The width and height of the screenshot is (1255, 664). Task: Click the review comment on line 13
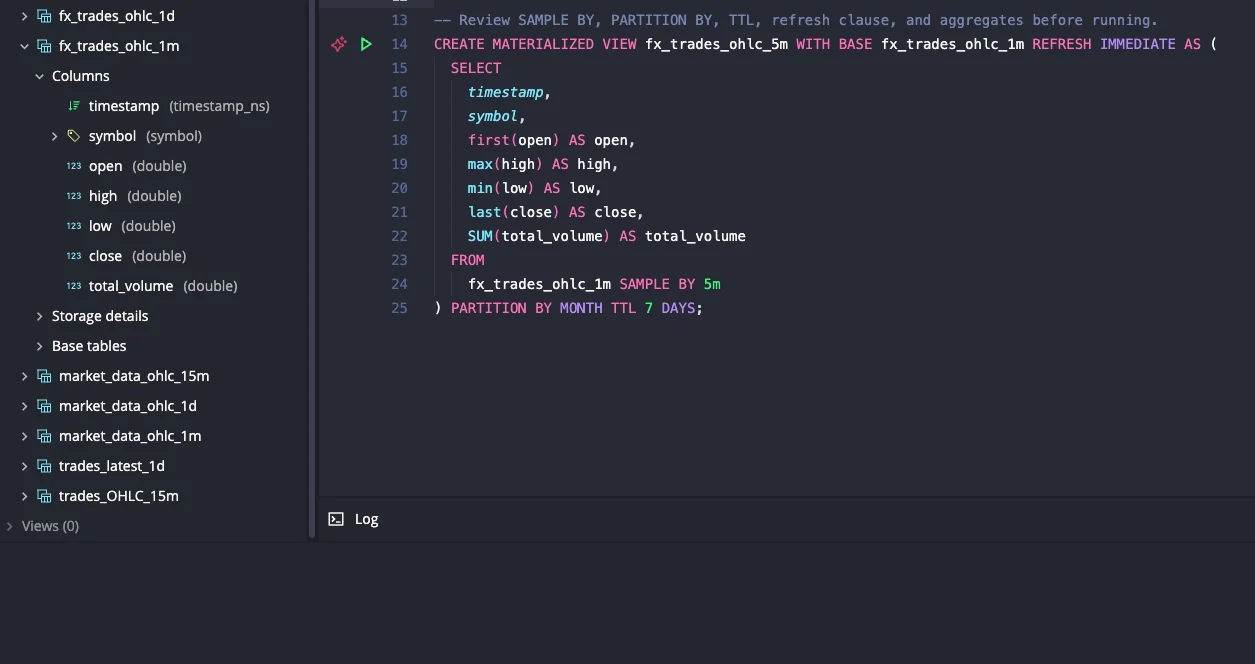point(796,20)
